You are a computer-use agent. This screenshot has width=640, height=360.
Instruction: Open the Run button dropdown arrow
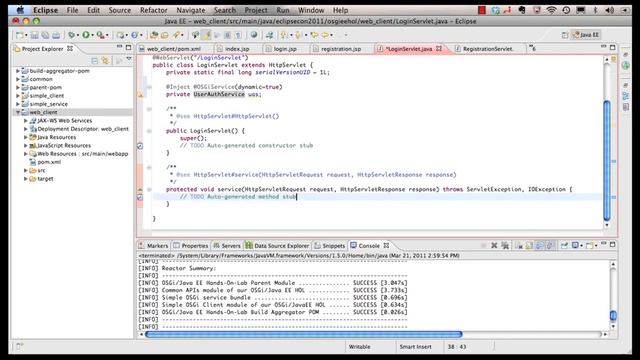[x=92, y=36]
